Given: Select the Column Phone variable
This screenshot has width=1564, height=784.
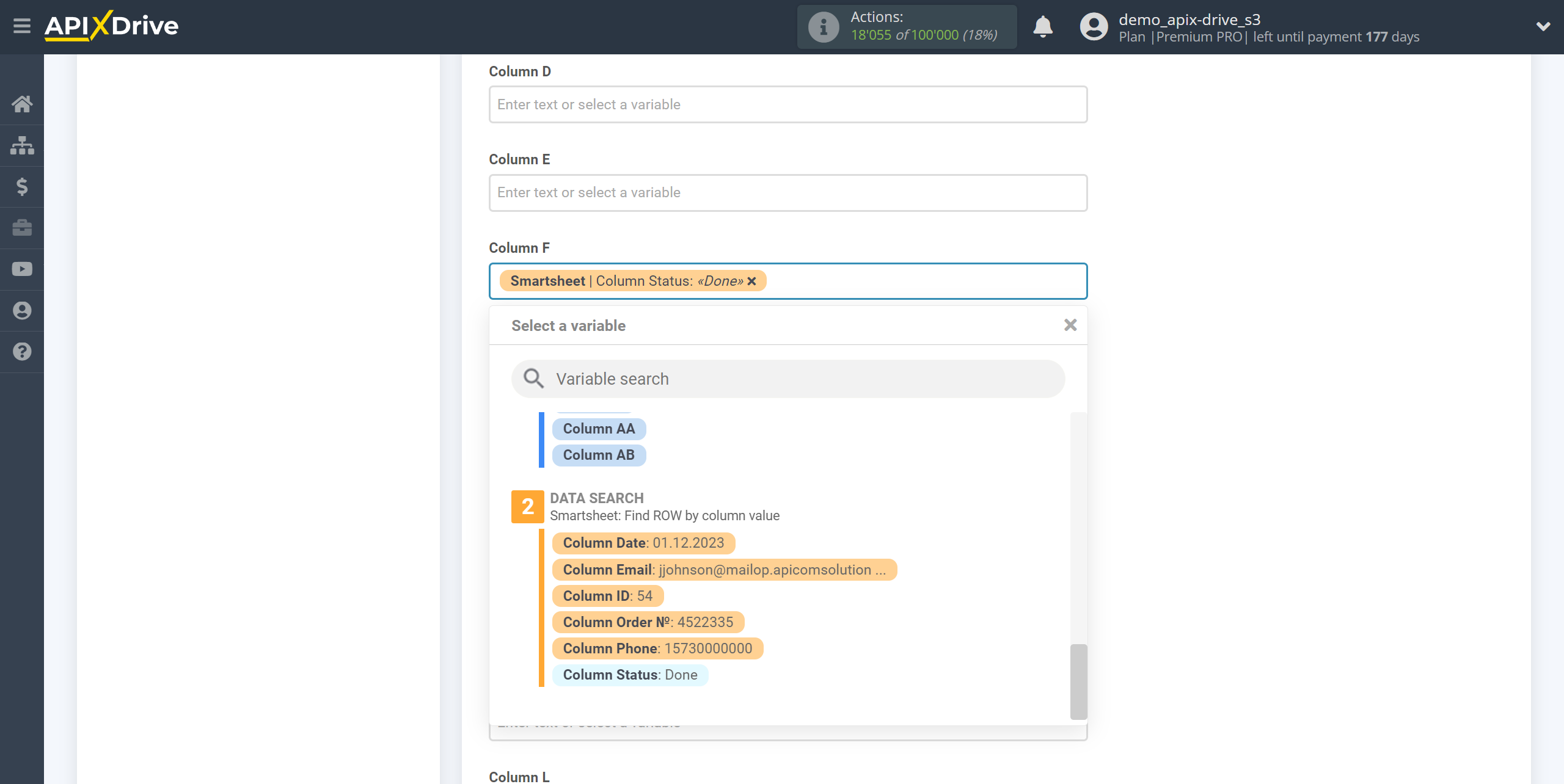Looking at the screenshot, I should point(658,648).
